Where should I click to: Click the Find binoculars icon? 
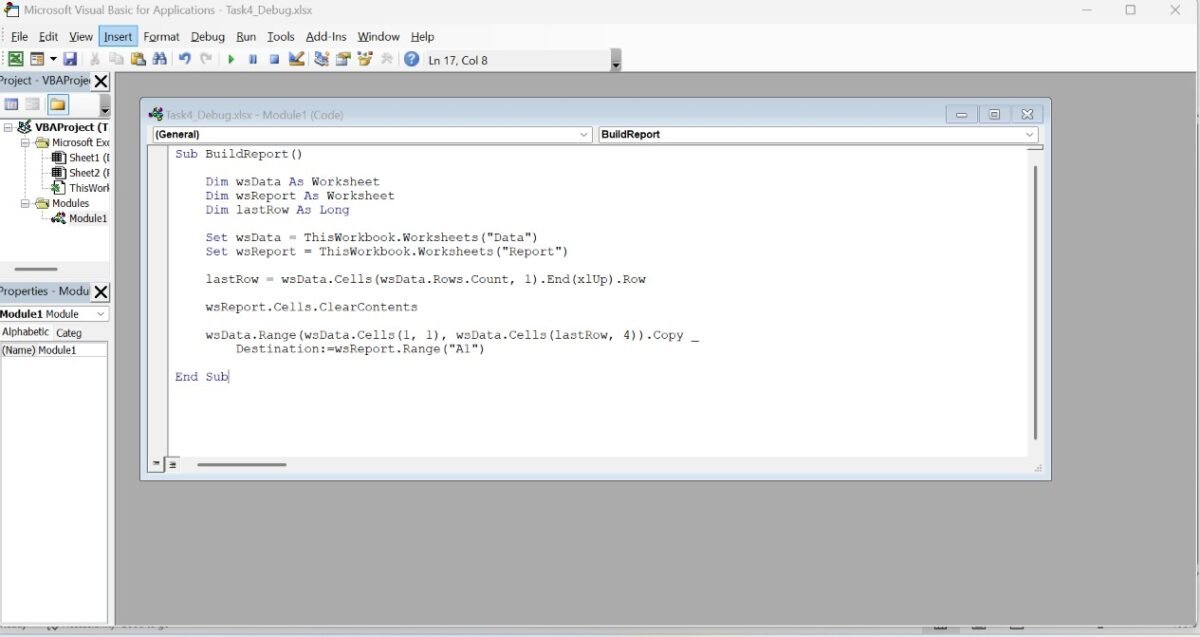click(159, 60)
